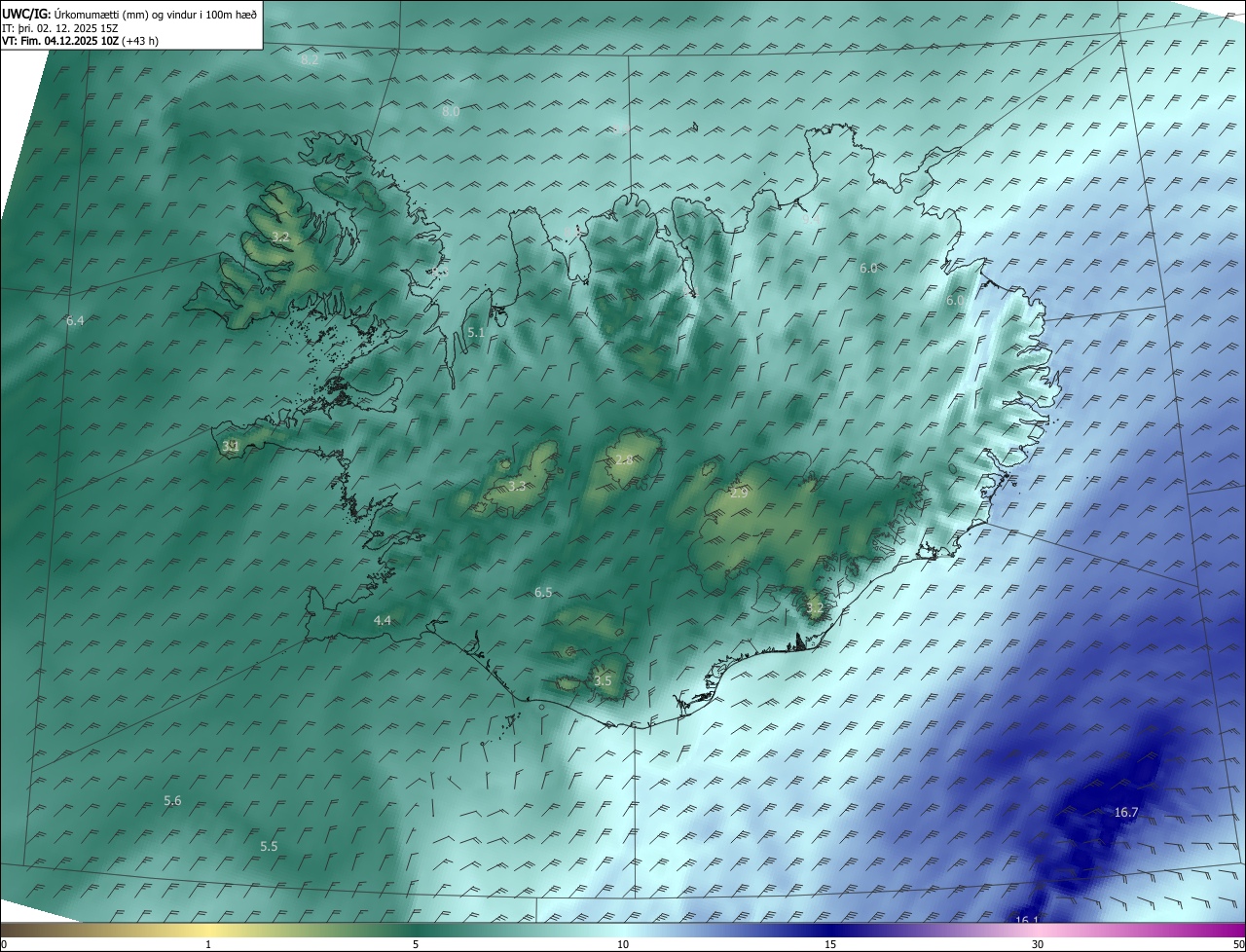Click the valid time 'VT: Fim. 04.12.2025 10Z (+43 h)'

coord(81,41)
